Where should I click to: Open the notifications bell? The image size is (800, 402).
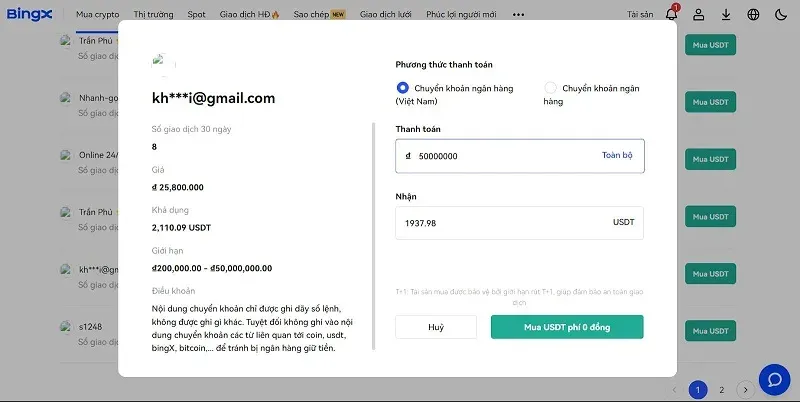click(x=671, y=15)
